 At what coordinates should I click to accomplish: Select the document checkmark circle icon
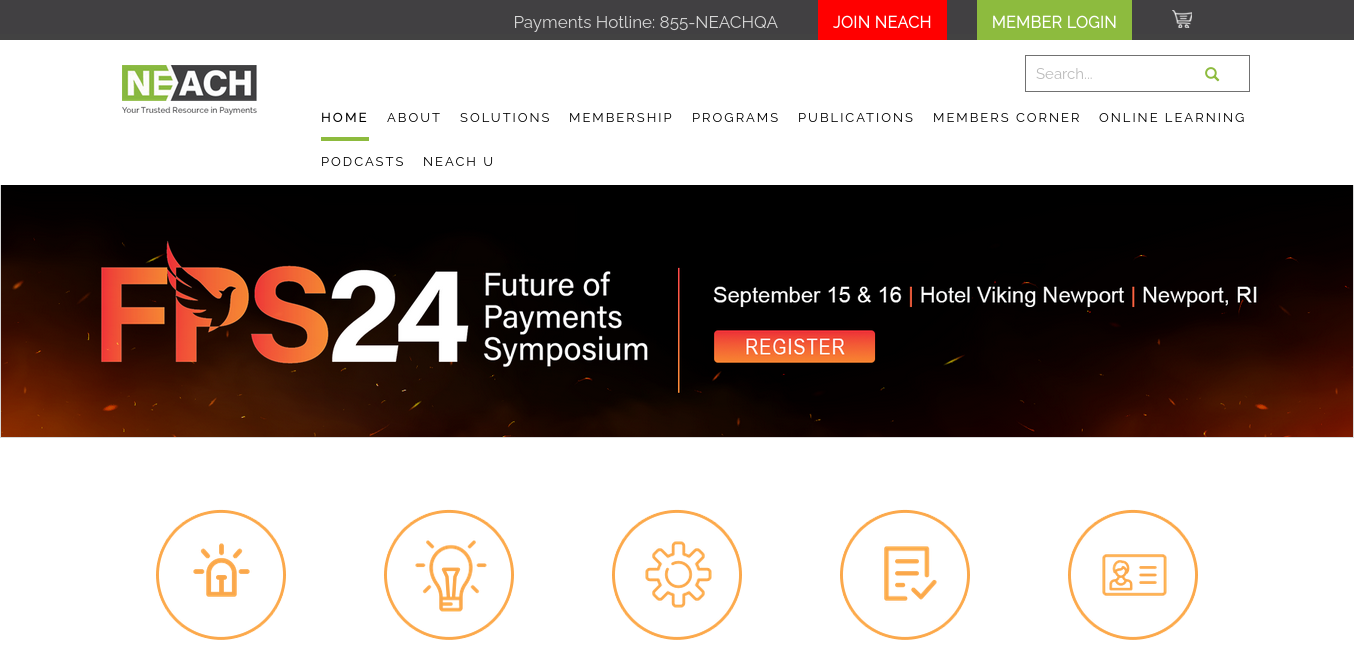point(905,575)
